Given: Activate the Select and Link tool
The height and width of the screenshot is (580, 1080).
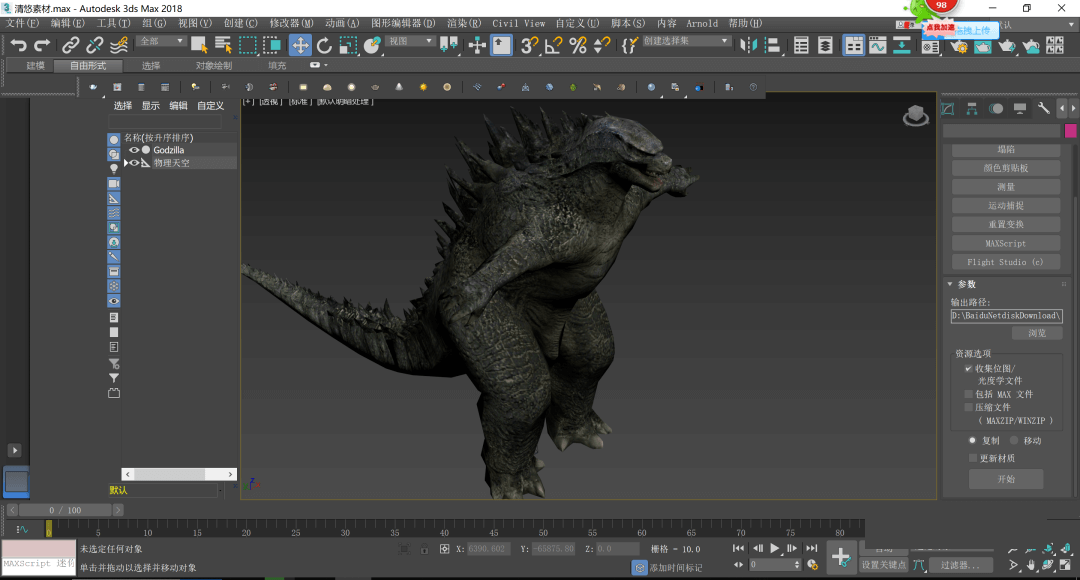Looking at the screenshot, I should pyautogui.click(x=72, y=44).
